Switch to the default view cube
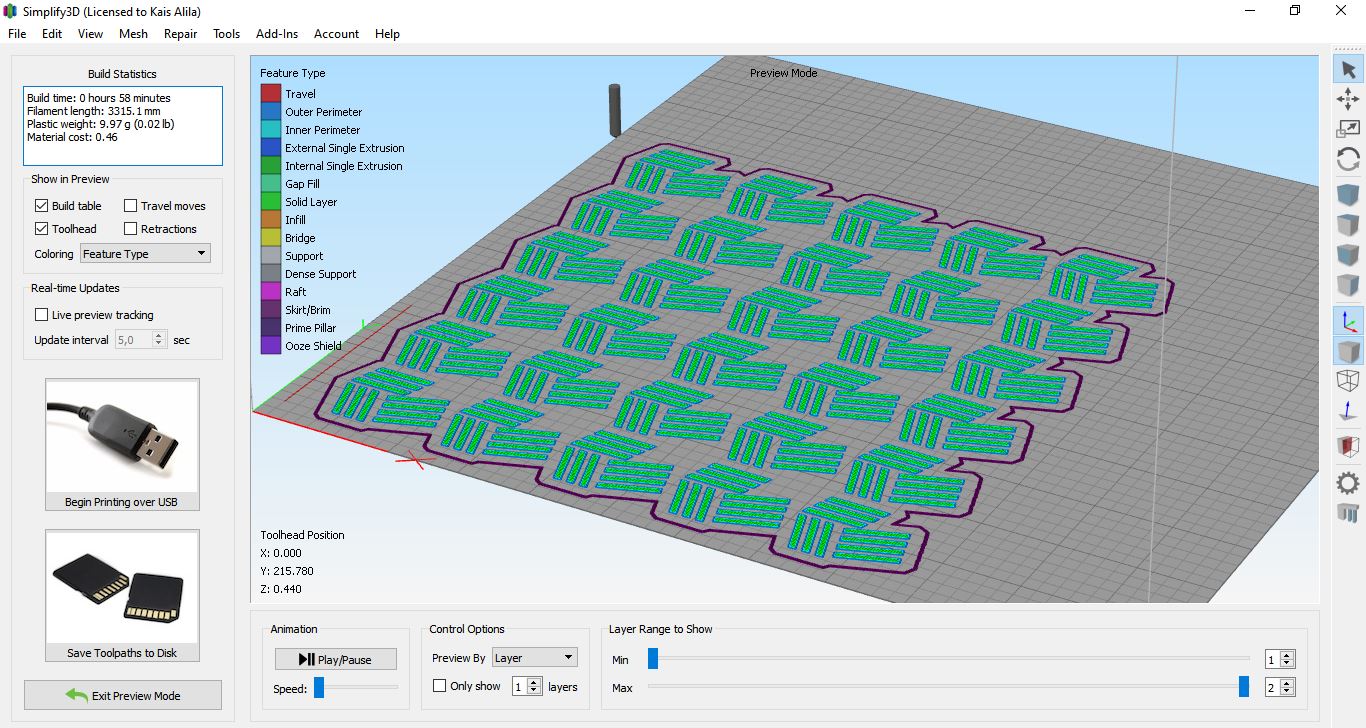The image size is (1366, 728). click(x=1348, y=194)
